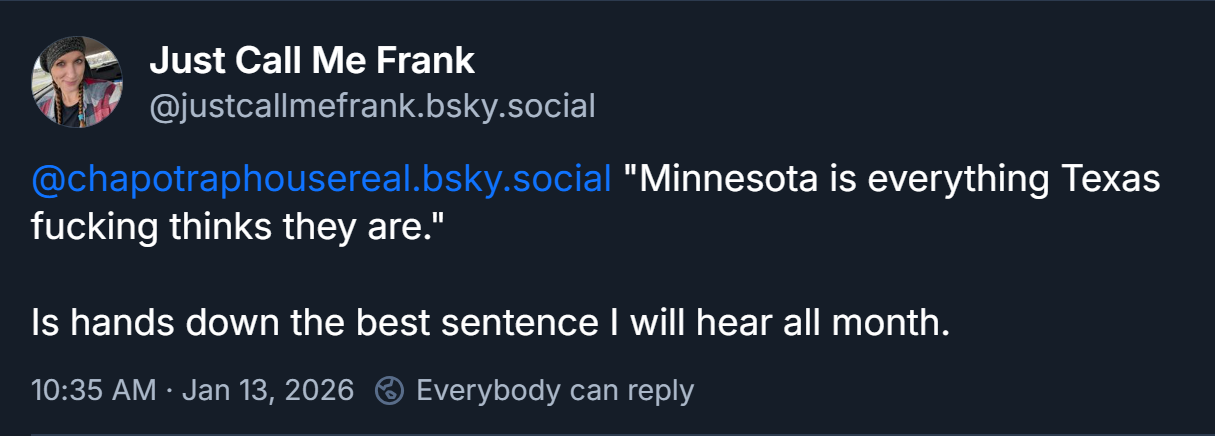The width and height of the screenshot is (1215, 436).
Task: Click the word 'sentence' in the post body
Action: click(525, 324)
